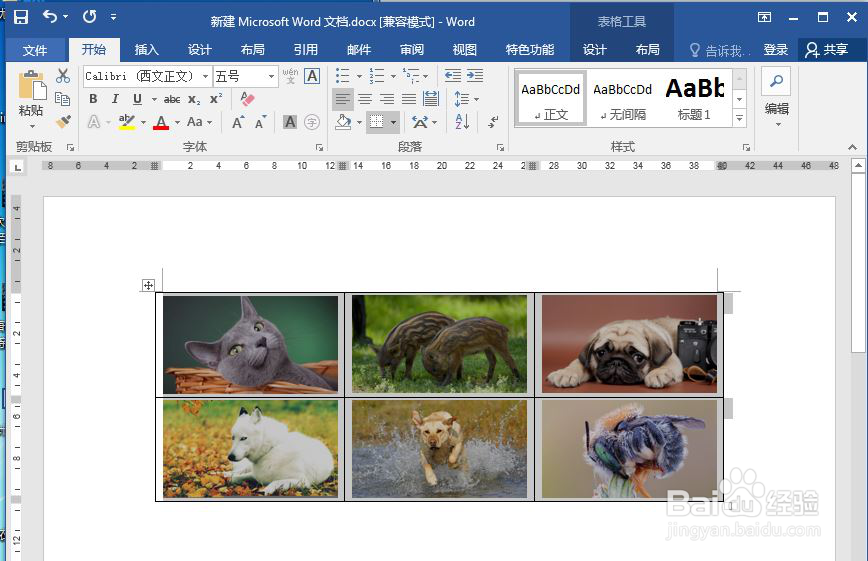Open text effects letter A icon
Image resolution: width=868 pixels, height=561 pixels.
click(94, 122)
